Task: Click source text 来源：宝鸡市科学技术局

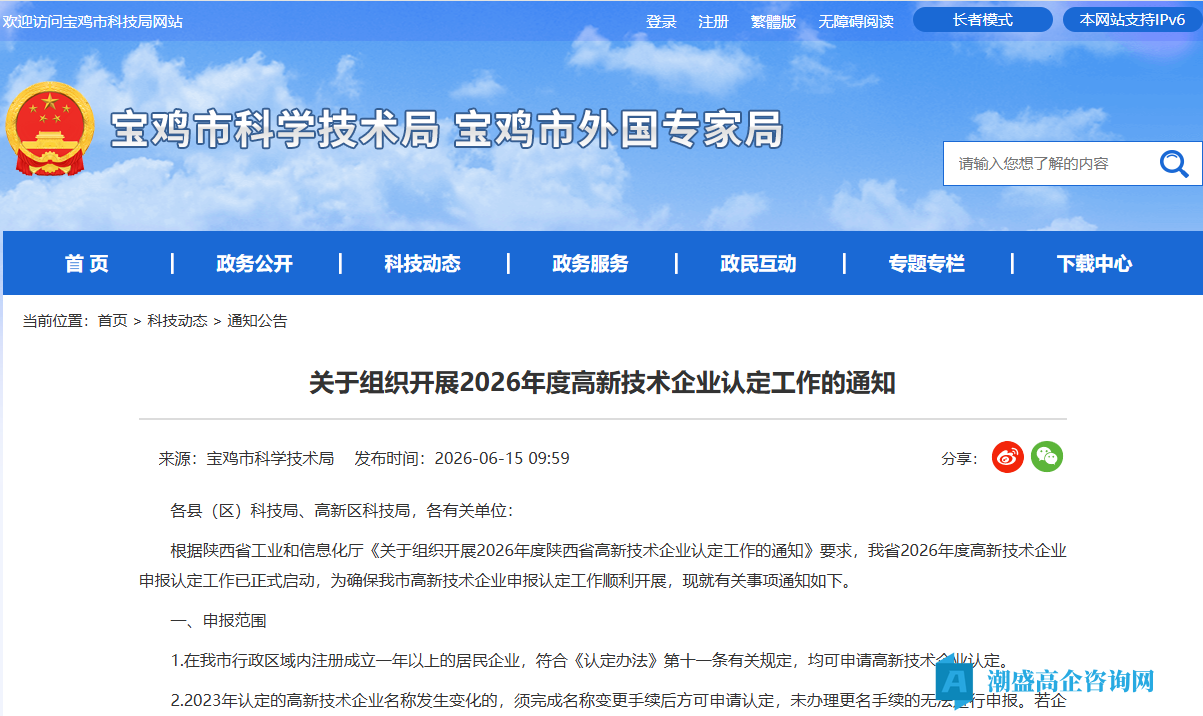Action: pos(246,459)
